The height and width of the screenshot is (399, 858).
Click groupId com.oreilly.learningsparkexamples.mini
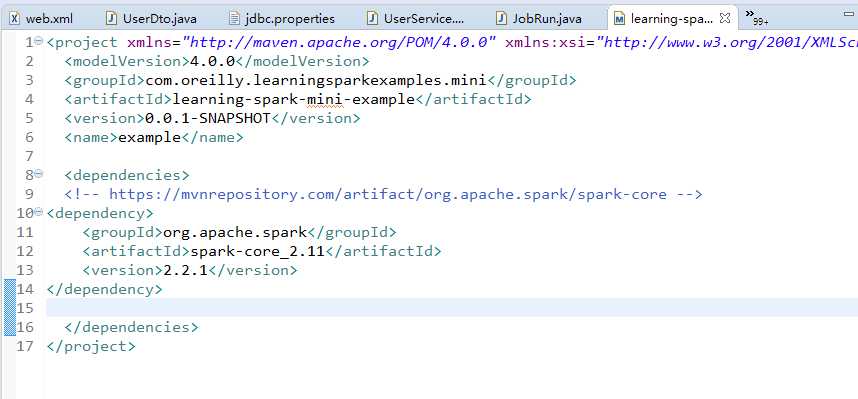coord(316,80)
